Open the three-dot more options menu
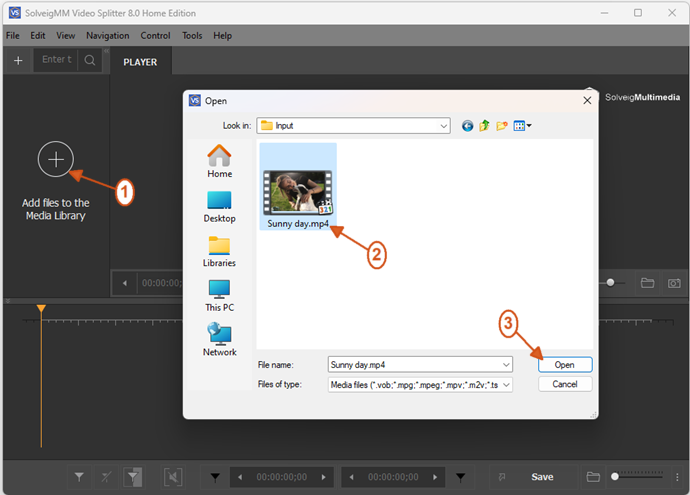This screenshot has height=495, width=690. 677,477
